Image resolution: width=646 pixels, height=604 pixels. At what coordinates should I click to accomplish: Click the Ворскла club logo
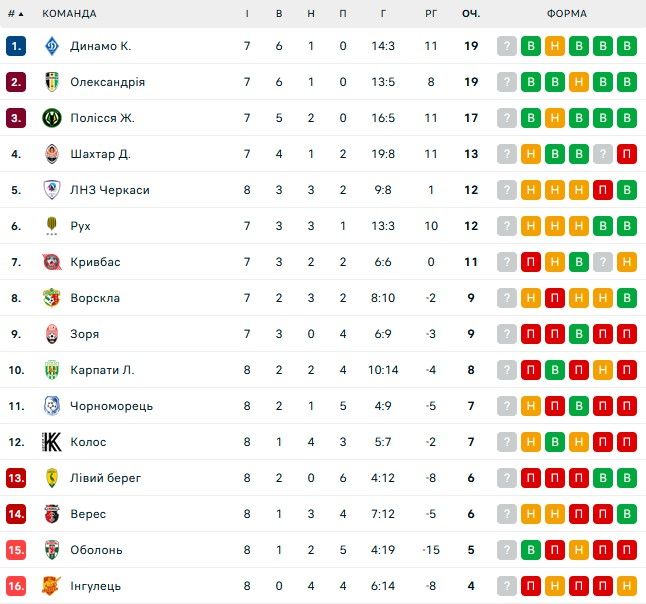[52, 298]
